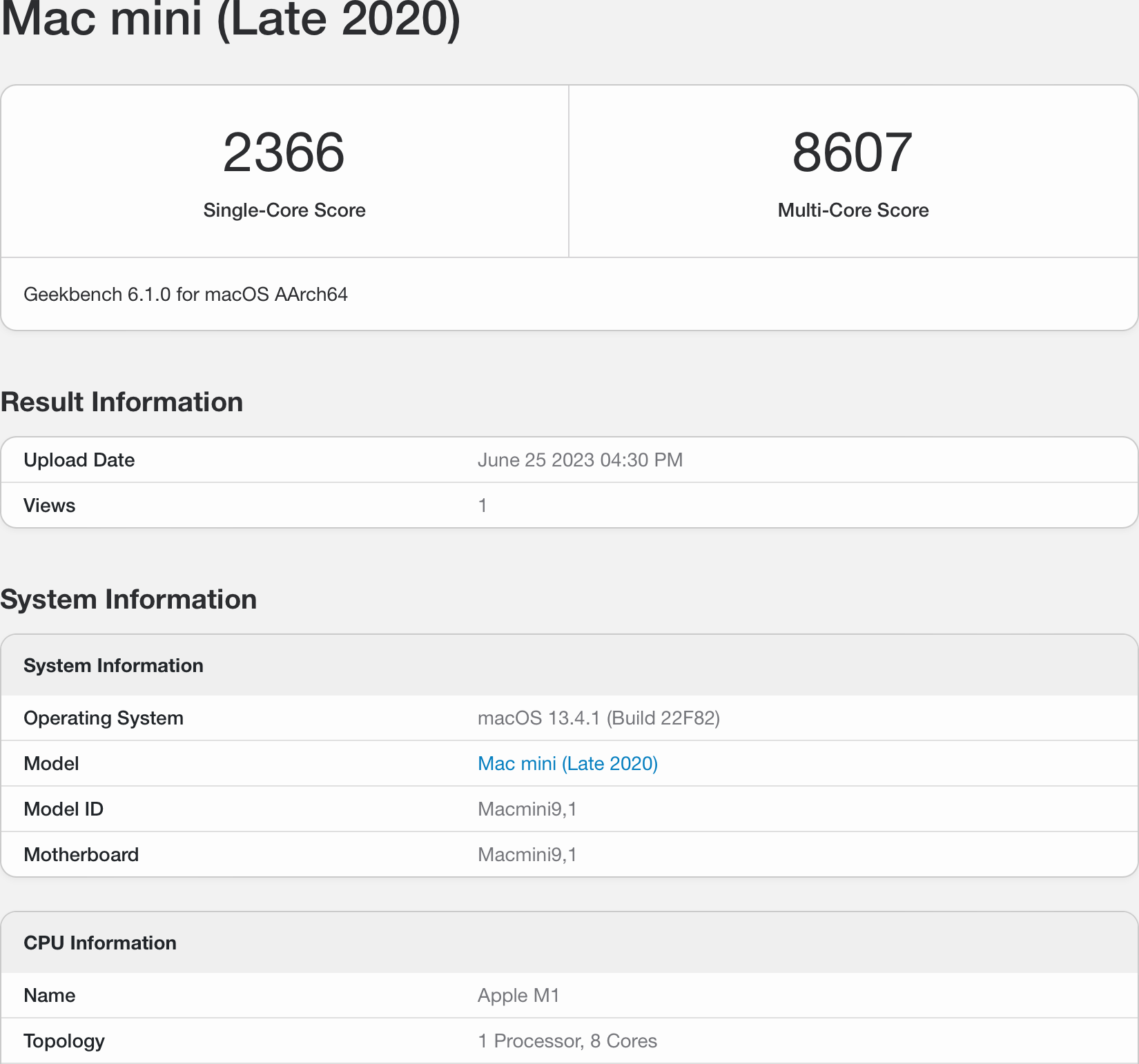
Task: Select the Apple M1 value
Action: coord(518,995)
